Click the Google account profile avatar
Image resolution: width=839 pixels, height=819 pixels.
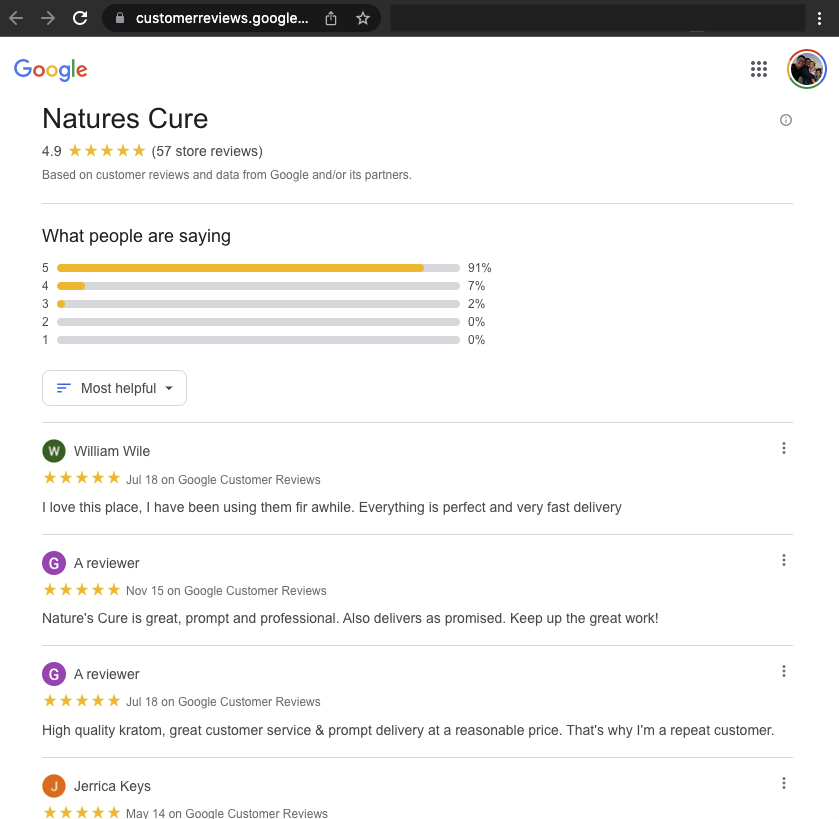[806, 69]
